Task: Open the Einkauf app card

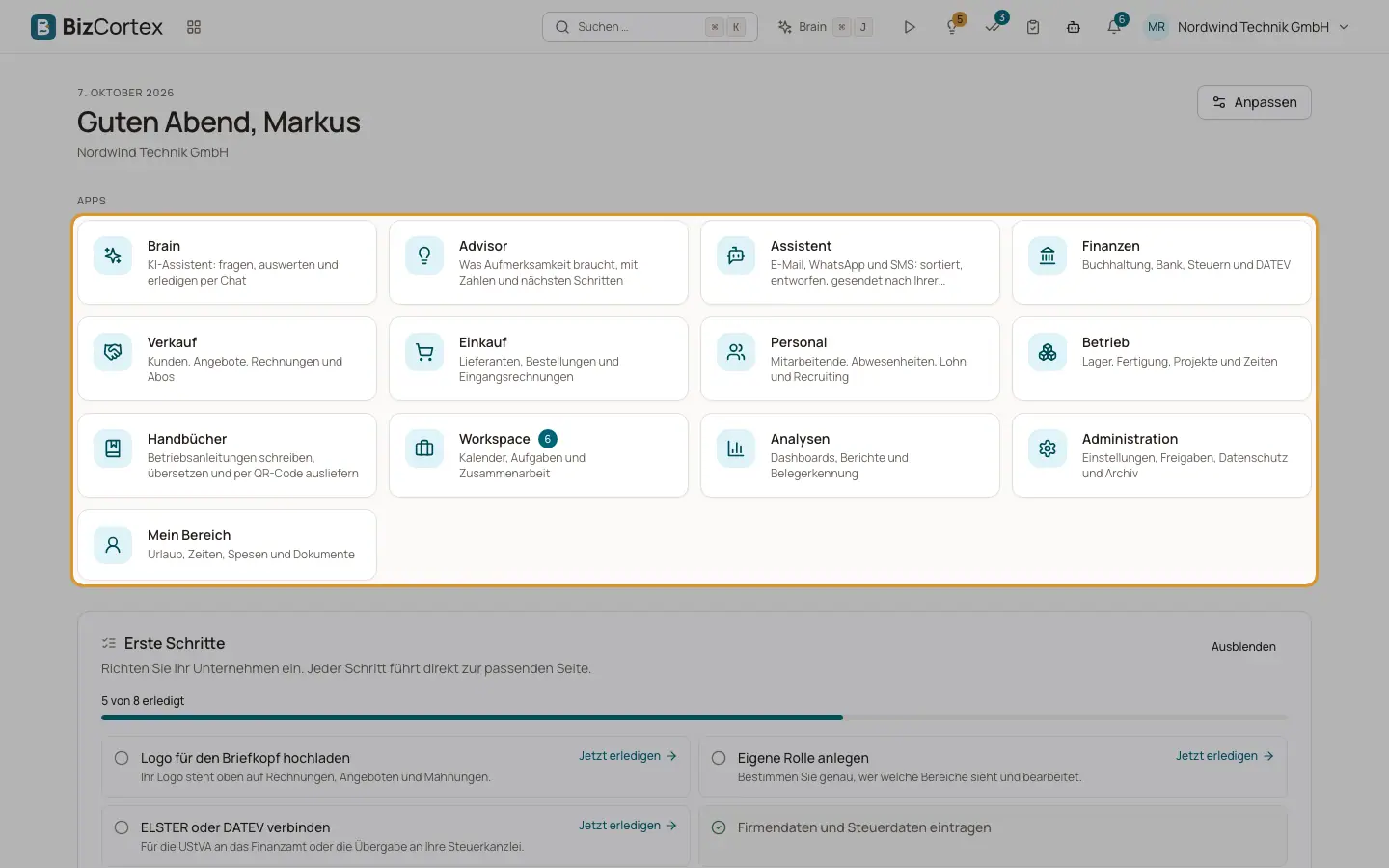Action: 538,359
